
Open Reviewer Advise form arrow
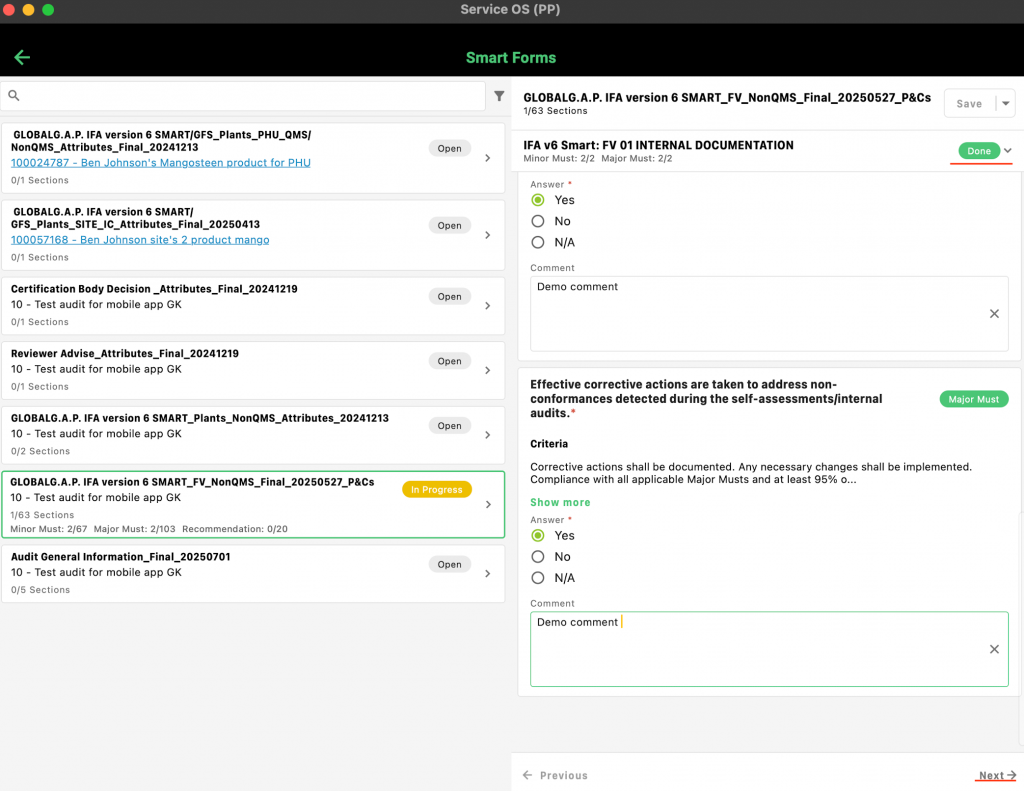click(x=487, y=370)
